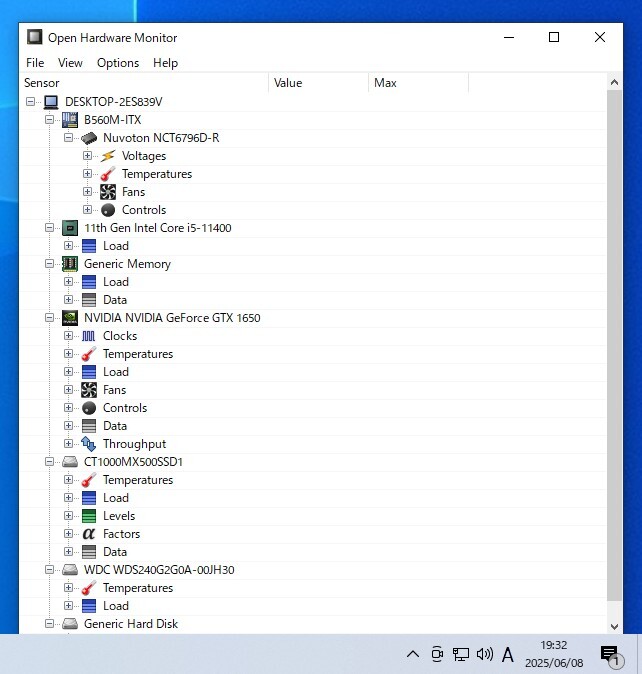Collapse the CT1000MX500SSD1 drive node
Image resolution: width=642 pixels, height=674 pixels.
click(49, 462)
